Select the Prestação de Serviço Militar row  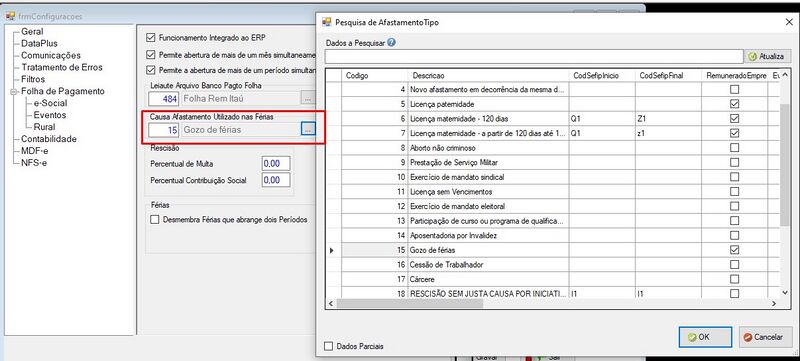tap(554, 163)
